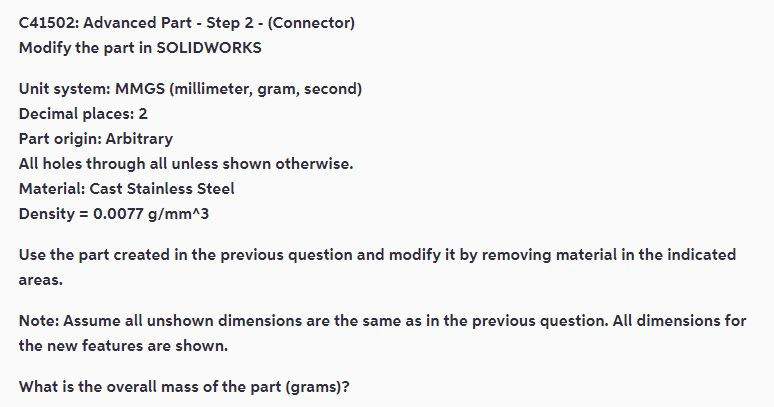Viewport: 774px width, 407px height.
Task: Click the Unit system label
Action: click(65, 89)
